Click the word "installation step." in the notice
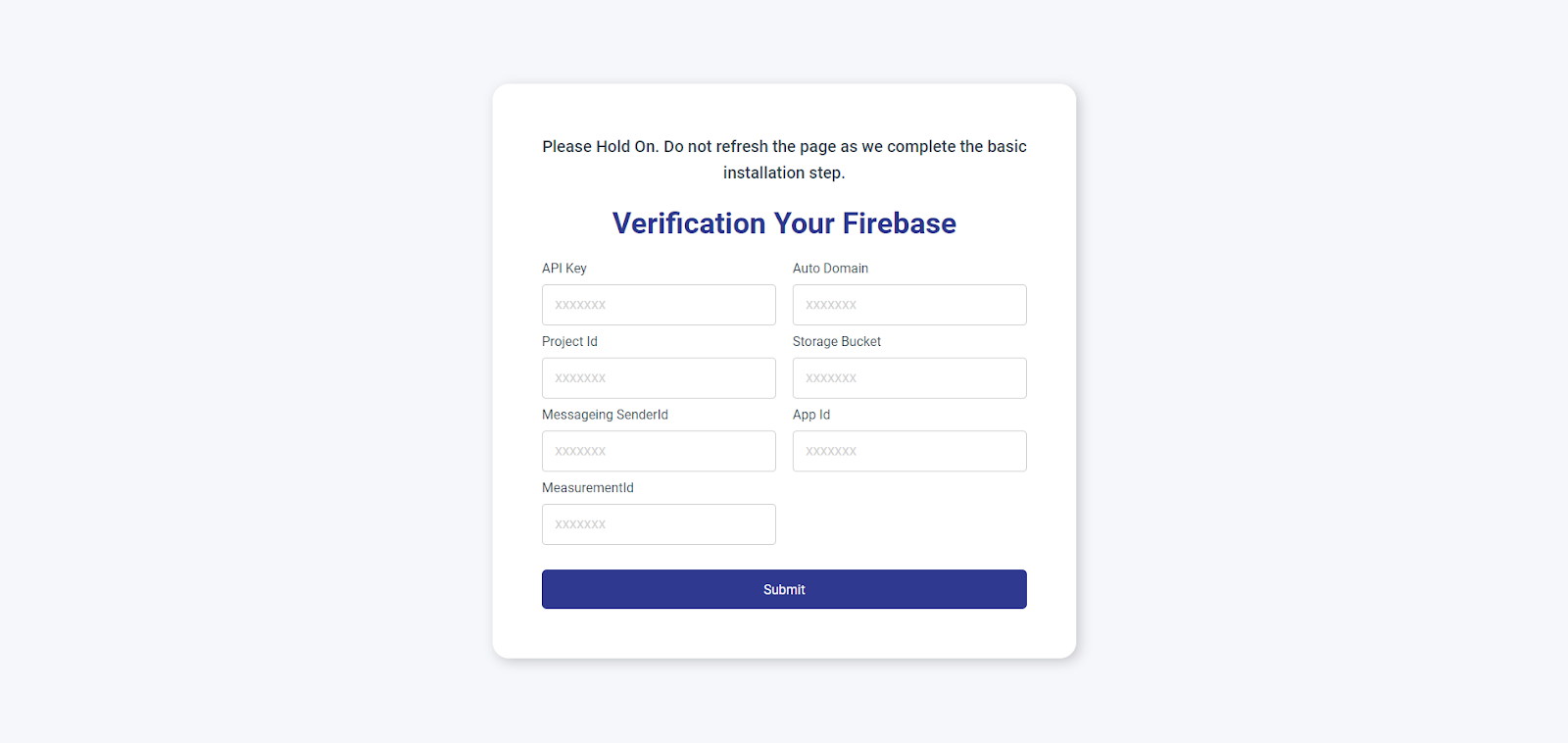Viewport: 1568px width, 743px height. tap(784, 173)
